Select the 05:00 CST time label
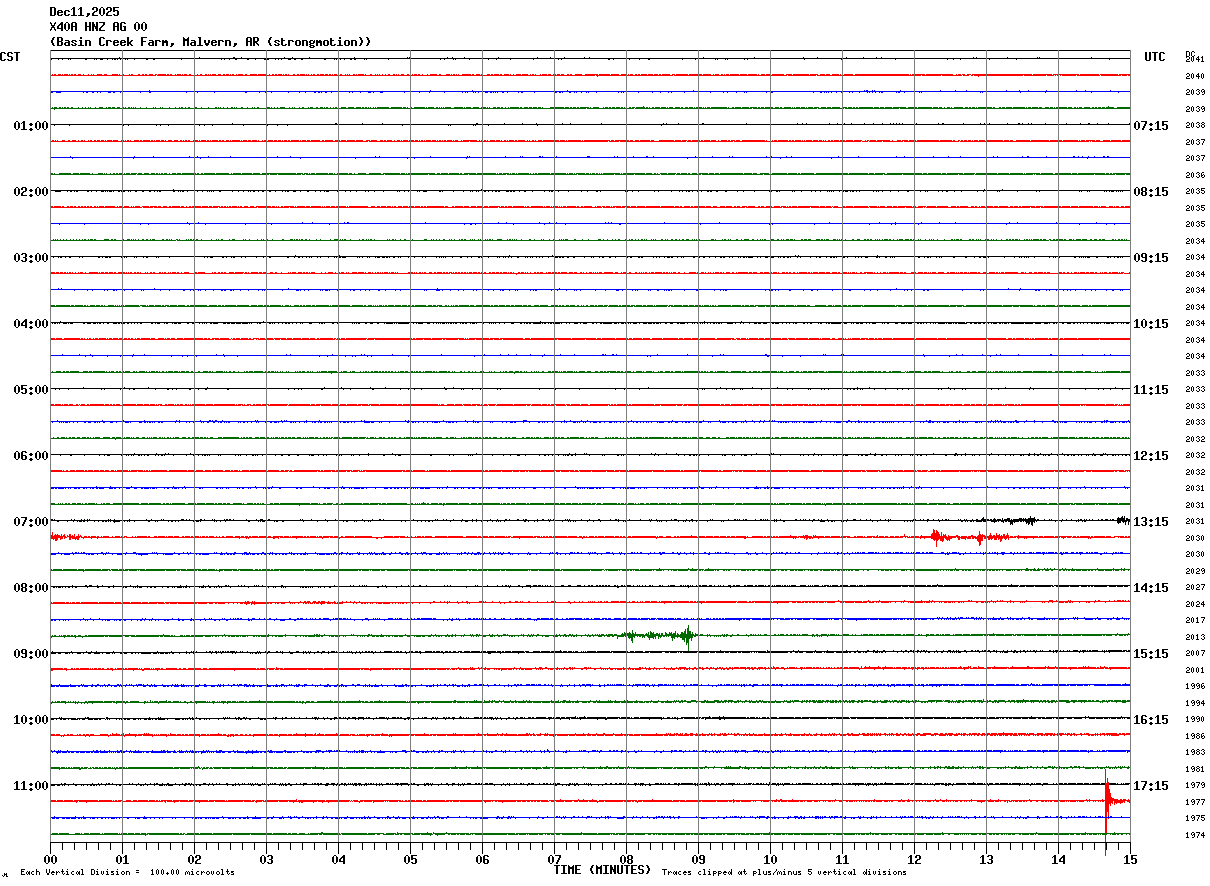1210x886 pixels. tap(31, 390)
